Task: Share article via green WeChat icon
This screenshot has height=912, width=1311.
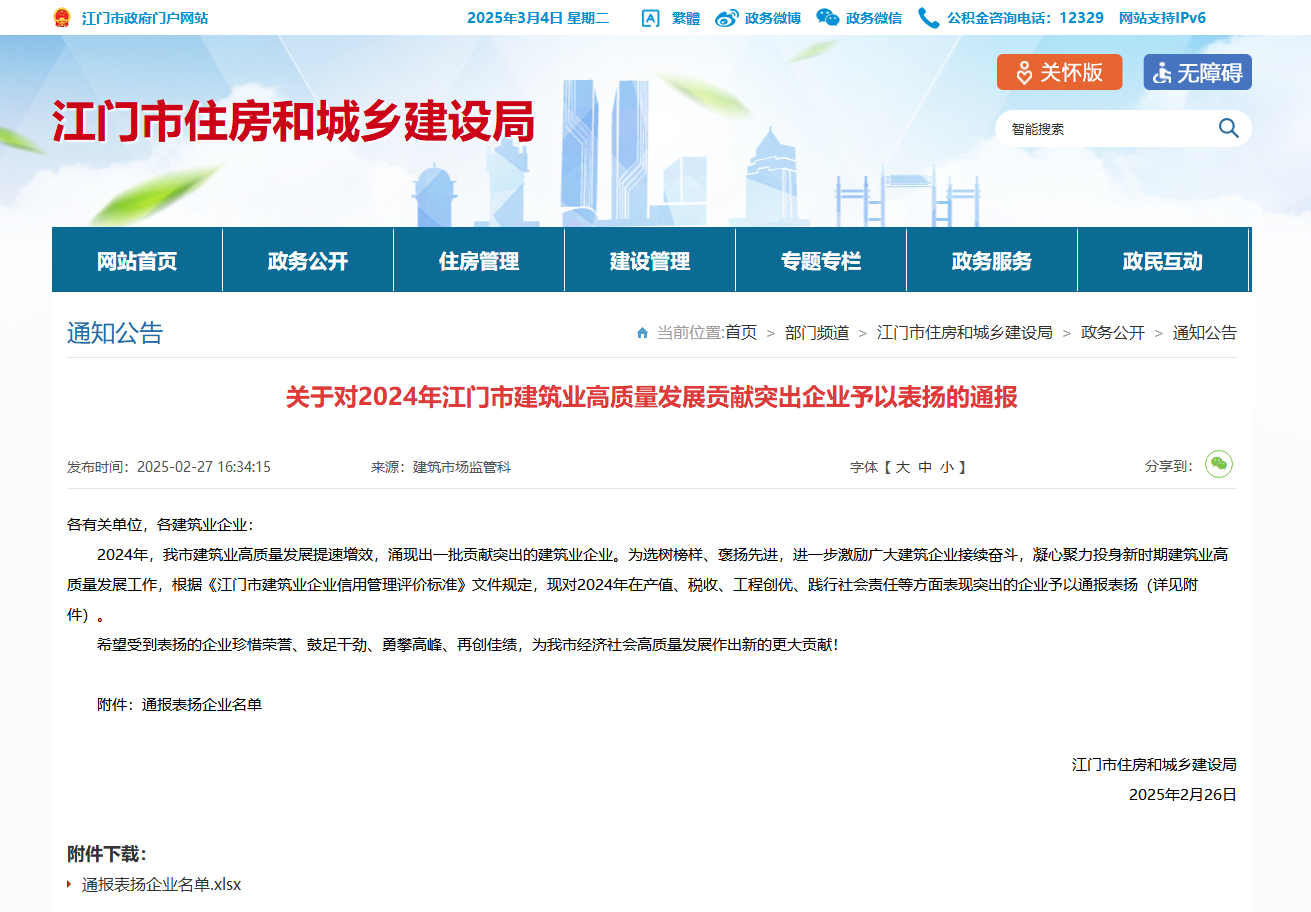Action: point(1219,464)
